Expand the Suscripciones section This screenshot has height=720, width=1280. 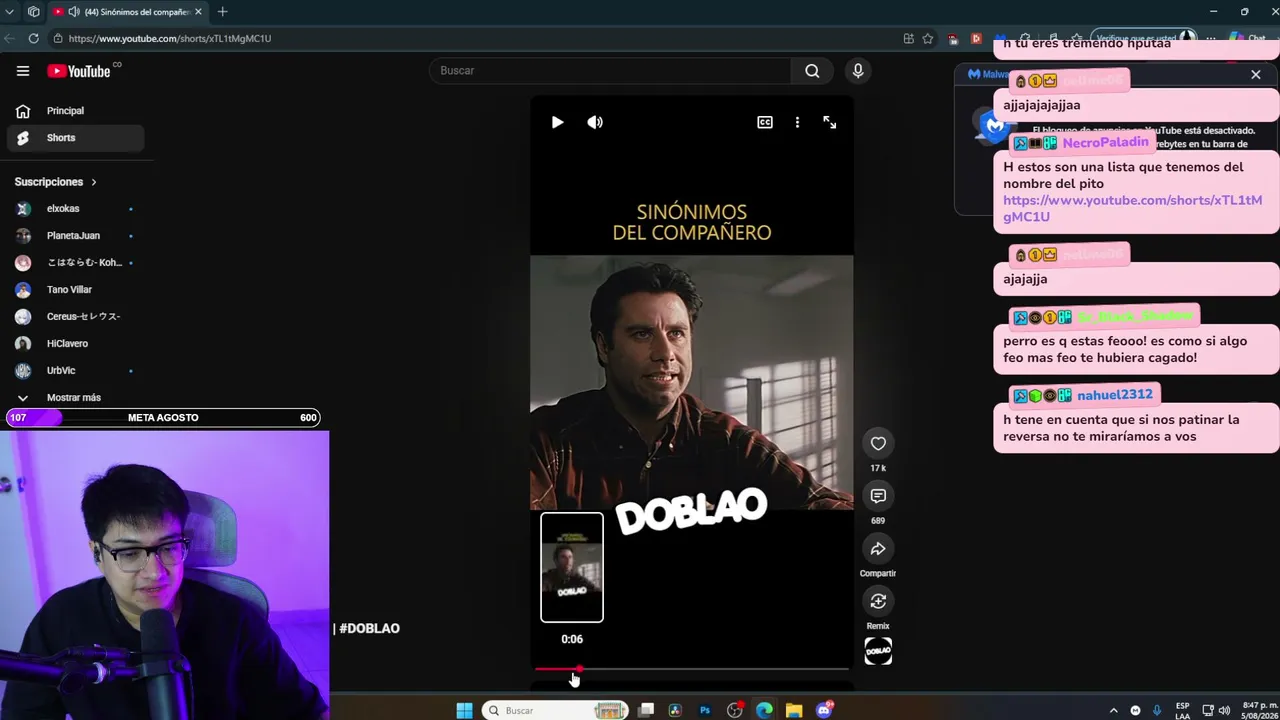(56, 182)
